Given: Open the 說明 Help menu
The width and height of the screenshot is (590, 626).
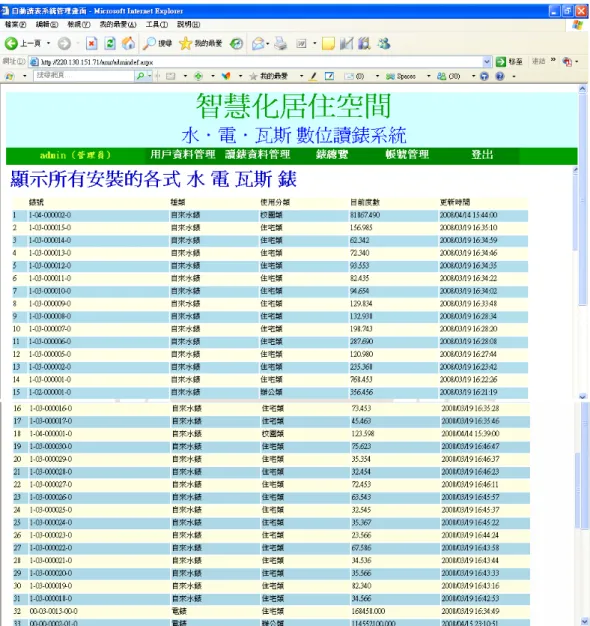Looking at the screenshot, I should [x=188, y=25].
